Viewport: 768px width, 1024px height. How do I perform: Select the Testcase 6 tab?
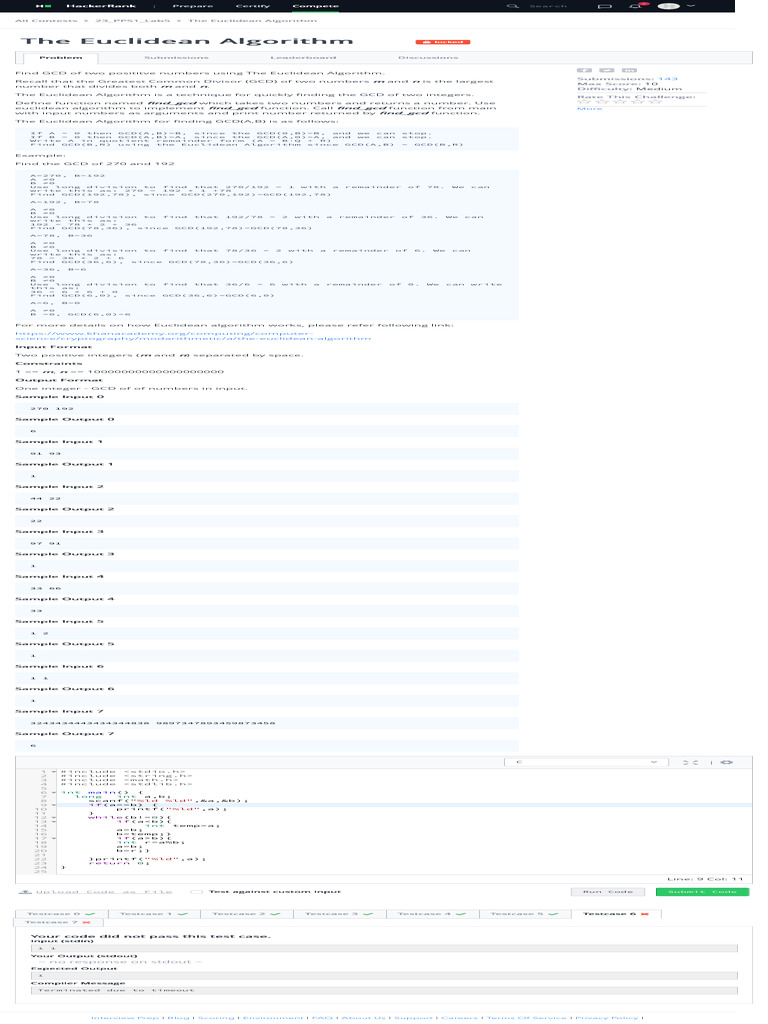point(616,914)
